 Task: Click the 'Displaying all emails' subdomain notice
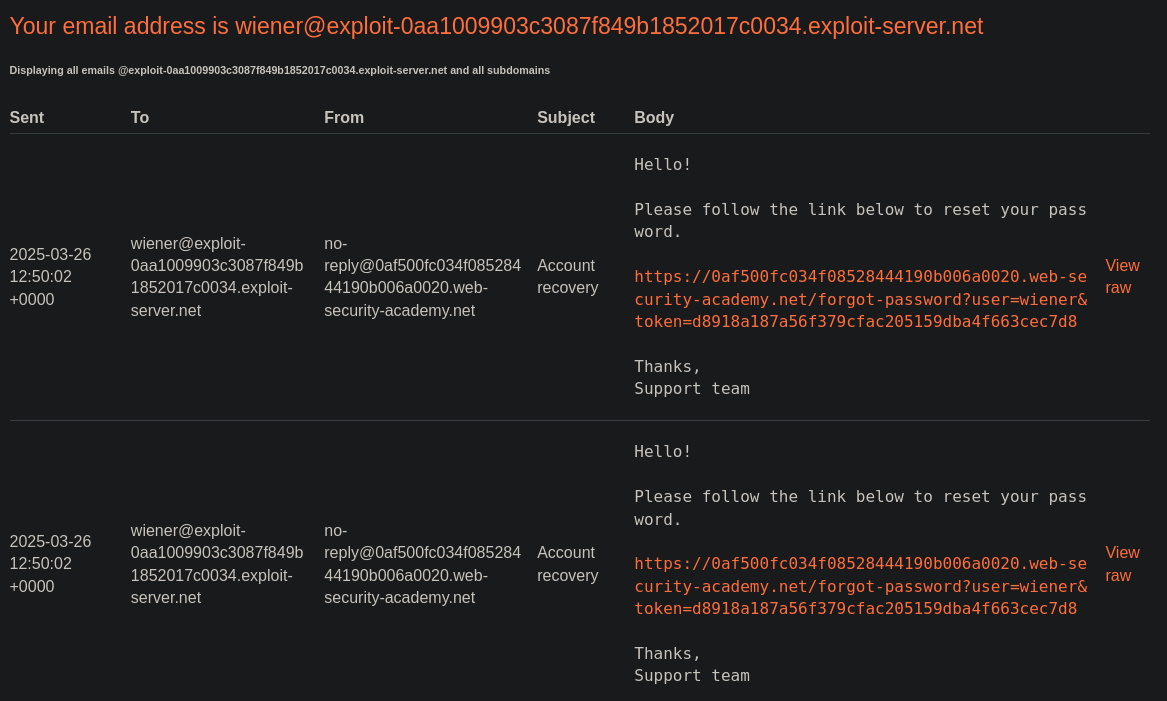click(x=280, y=71)
